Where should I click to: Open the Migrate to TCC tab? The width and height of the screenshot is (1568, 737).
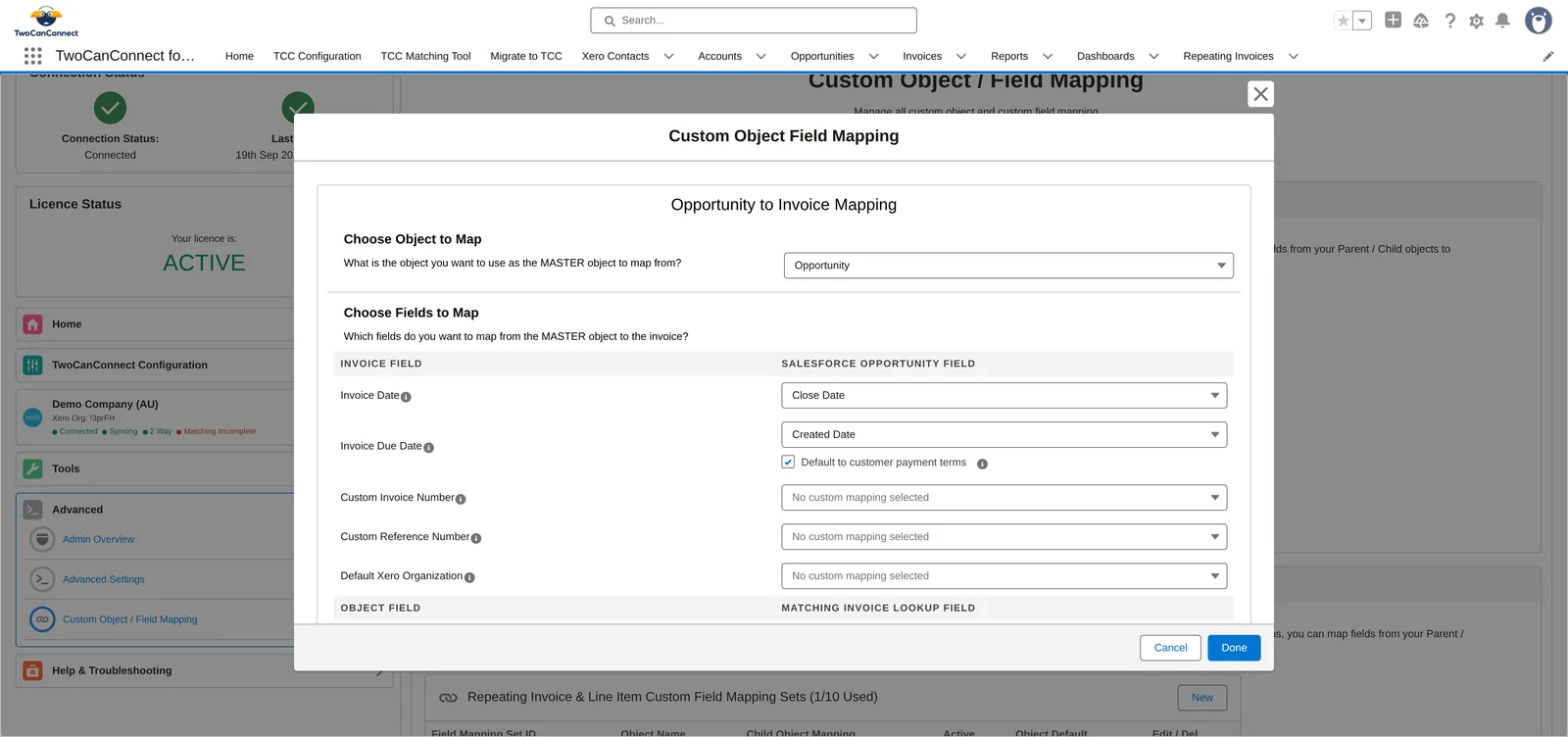(526, 57)
